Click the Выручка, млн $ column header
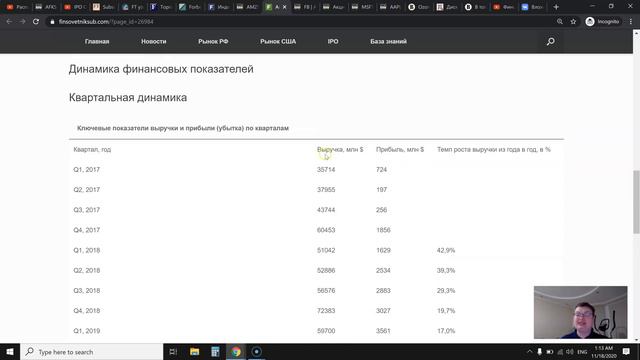Viewport: 640px width, 360px height. pyautogui.click(x=340, y=149)
